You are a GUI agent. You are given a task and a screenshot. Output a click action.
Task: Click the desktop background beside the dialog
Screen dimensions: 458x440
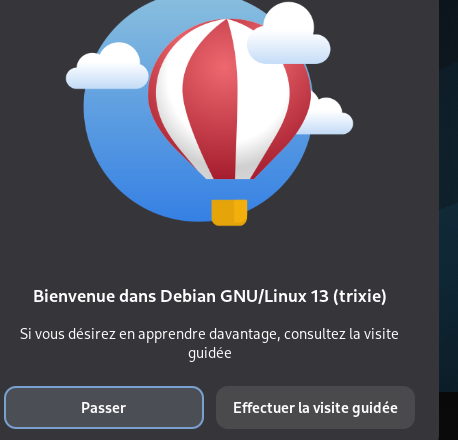pyautogui.click(x=449, y=200)
